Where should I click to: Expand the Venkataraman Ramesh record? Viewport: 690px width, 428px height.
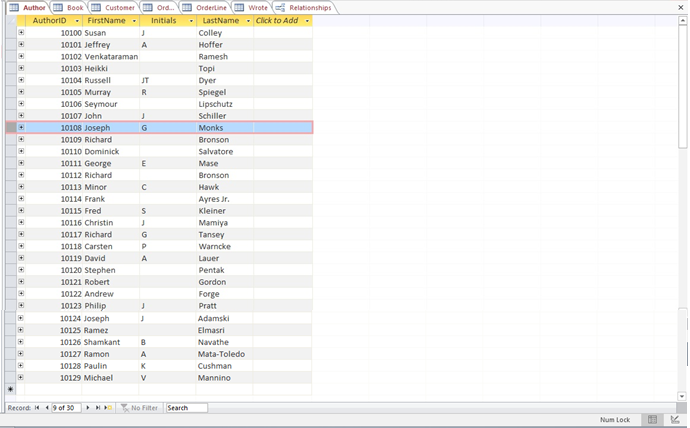click(x=21, y=56)
